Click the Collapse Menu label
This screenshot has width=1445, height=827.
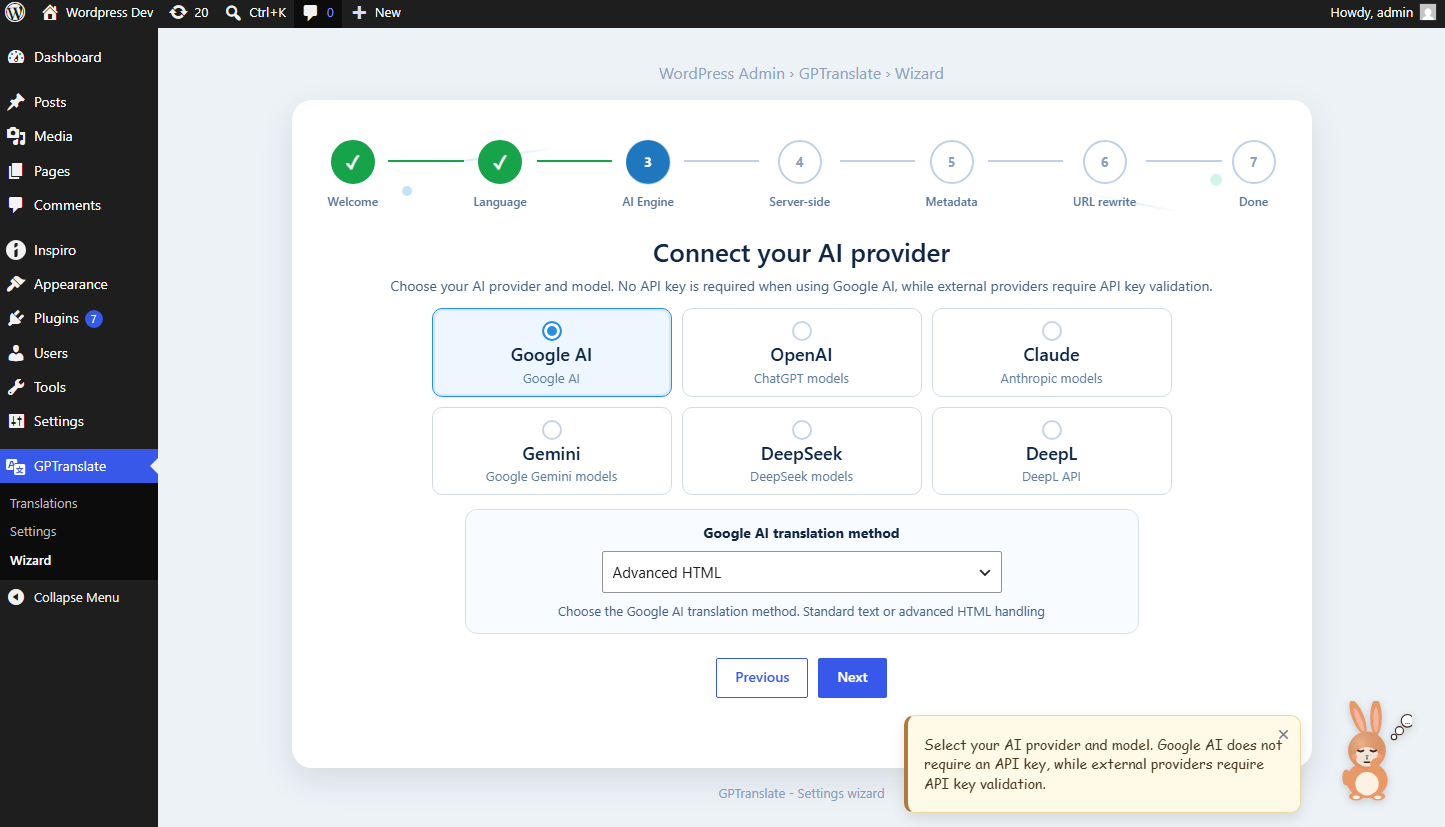click(77, 597)
